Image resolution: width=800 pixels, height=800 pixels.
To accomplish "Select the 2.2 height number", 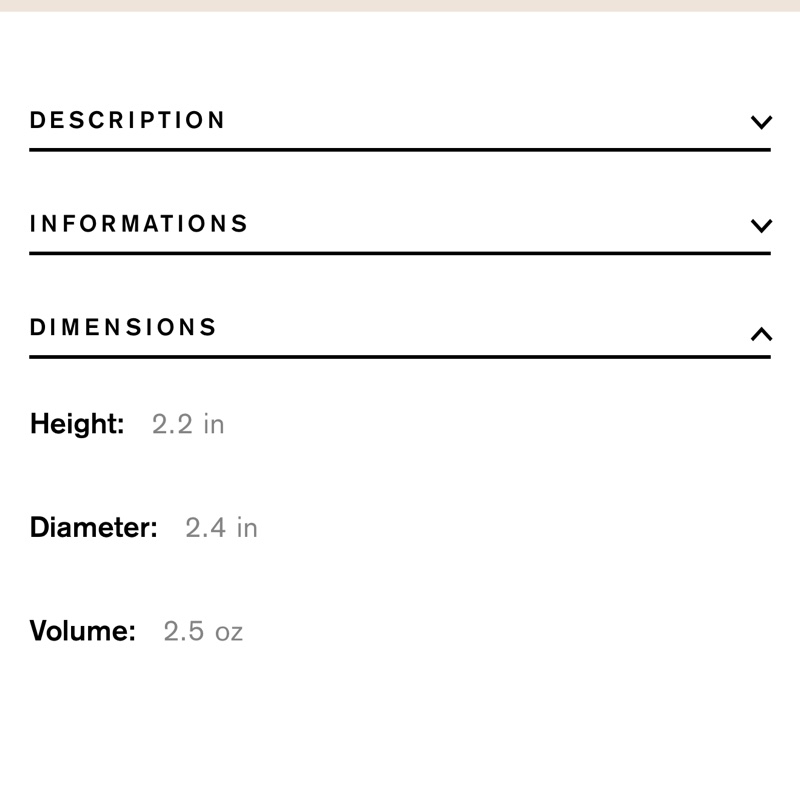I will 172,424.
